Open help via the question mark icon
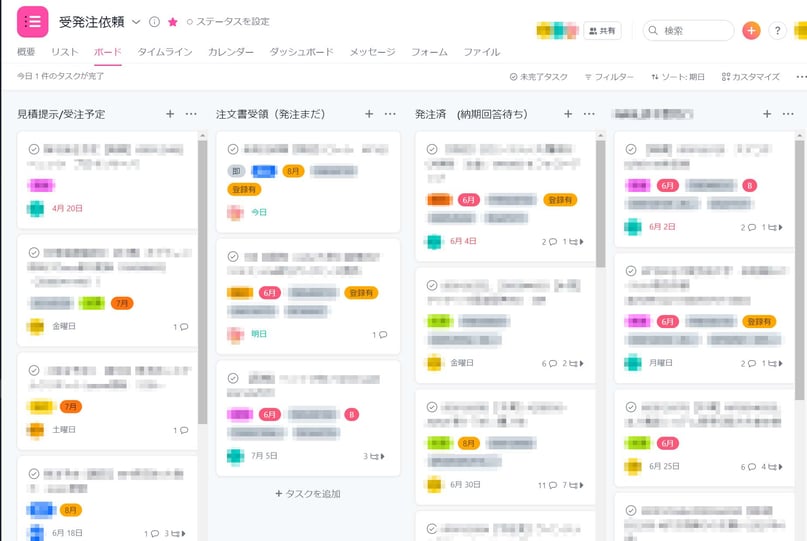Screen dimensions: 807x541 [778, 30]
